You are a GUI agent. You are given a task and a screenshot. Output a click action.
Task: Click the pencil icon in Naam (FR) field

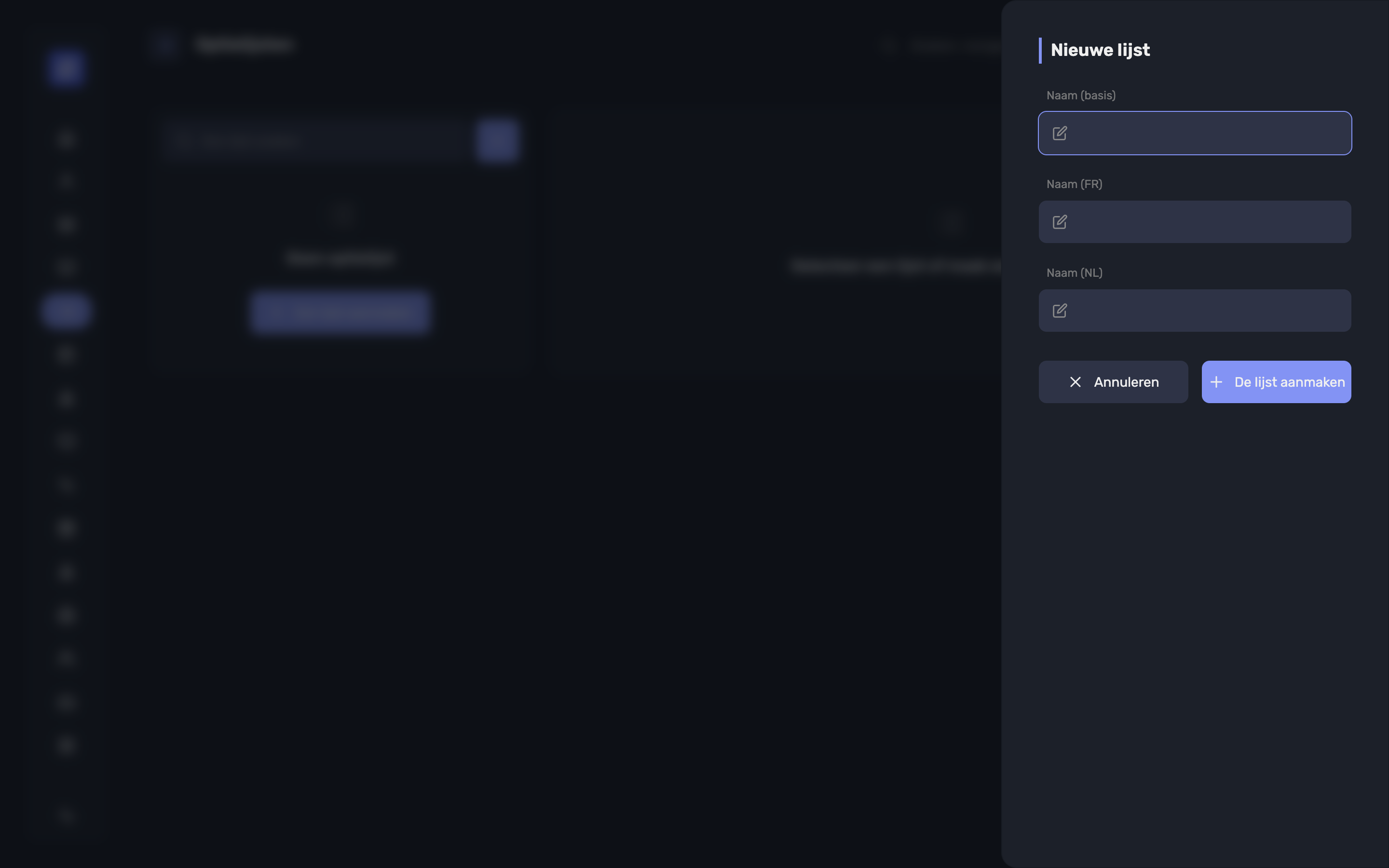click(1060, 222)
